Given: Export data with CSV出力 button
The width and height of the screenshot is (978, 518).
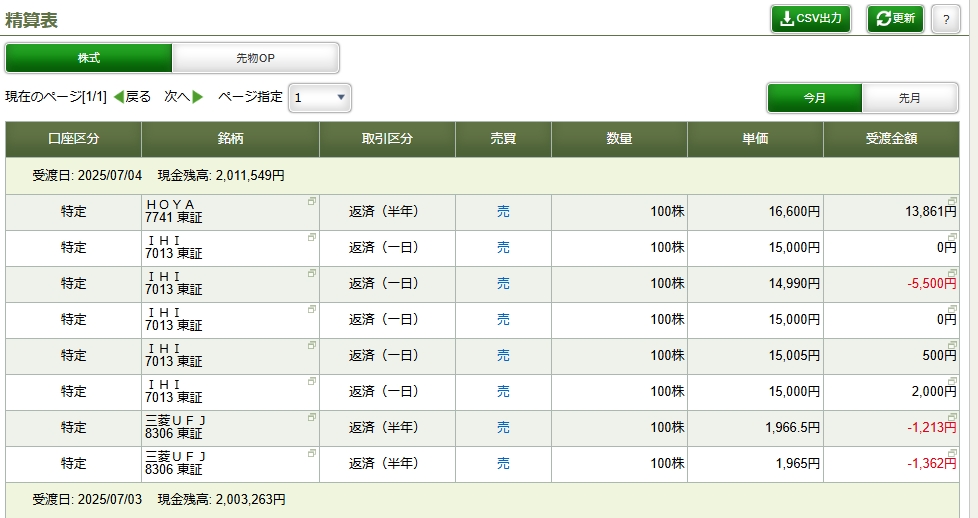Looking at the screenshot, I should tap(811, 19).
